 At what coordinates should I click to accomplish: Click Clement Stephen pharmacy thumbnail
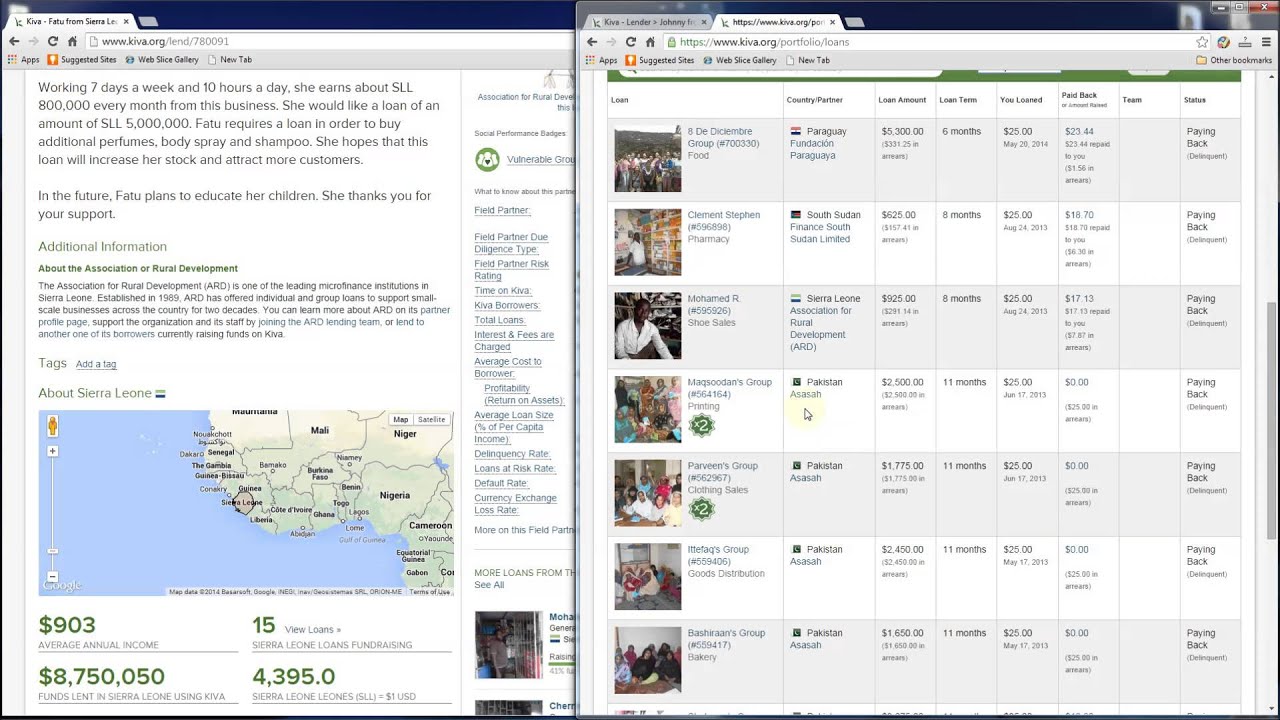(x=648, y=242)
